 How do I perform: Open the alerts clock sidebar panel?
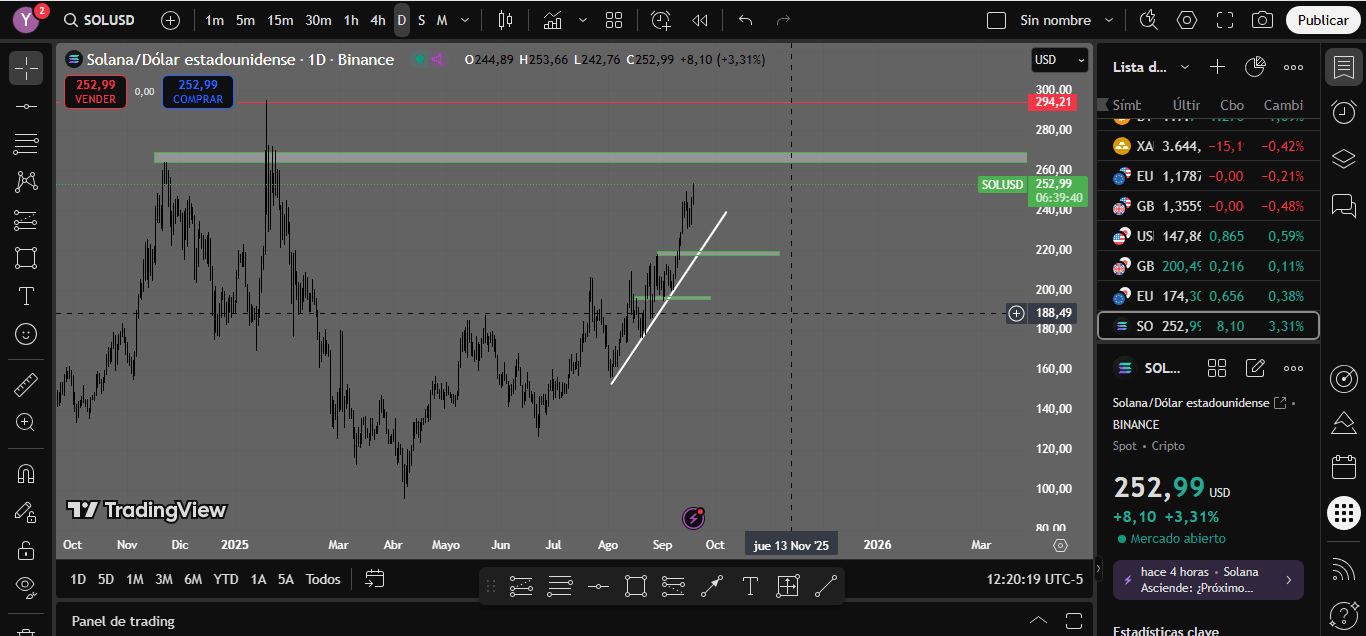tap(1344, 112)
